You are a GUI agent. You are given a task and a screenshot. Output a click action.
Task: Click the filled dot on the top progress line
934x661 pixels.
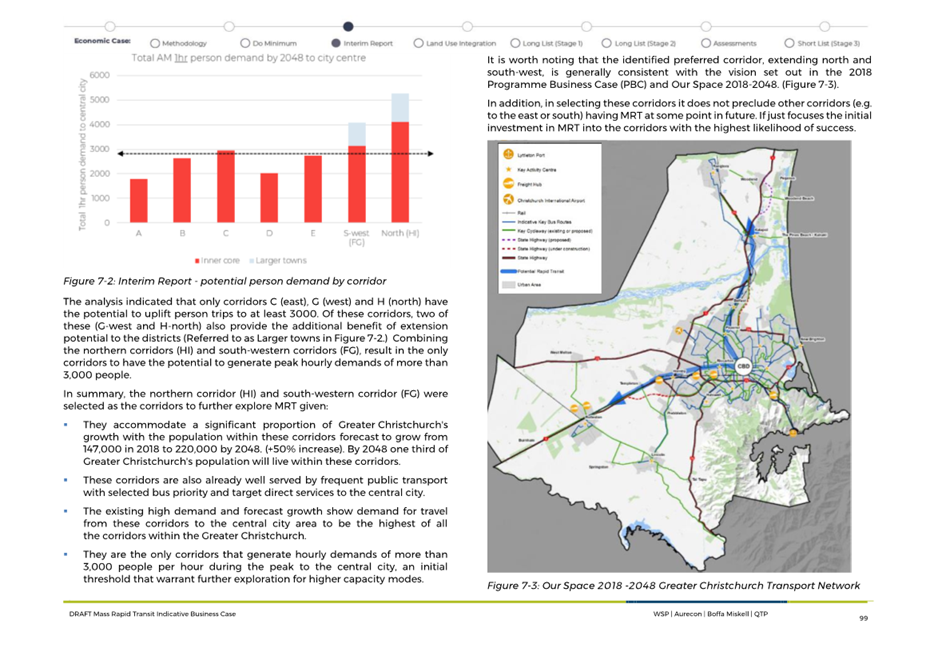(x=348, y=26)
